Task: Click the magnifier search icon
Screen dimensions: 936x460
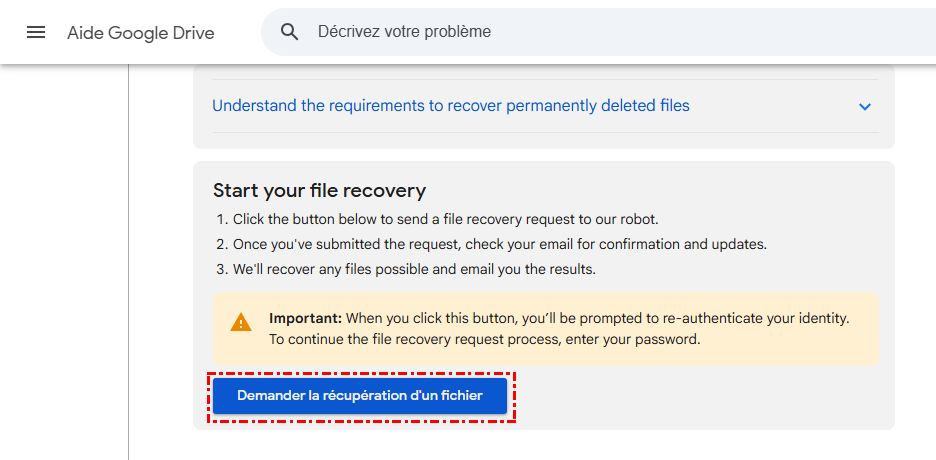Action: [x=290, y=32]
